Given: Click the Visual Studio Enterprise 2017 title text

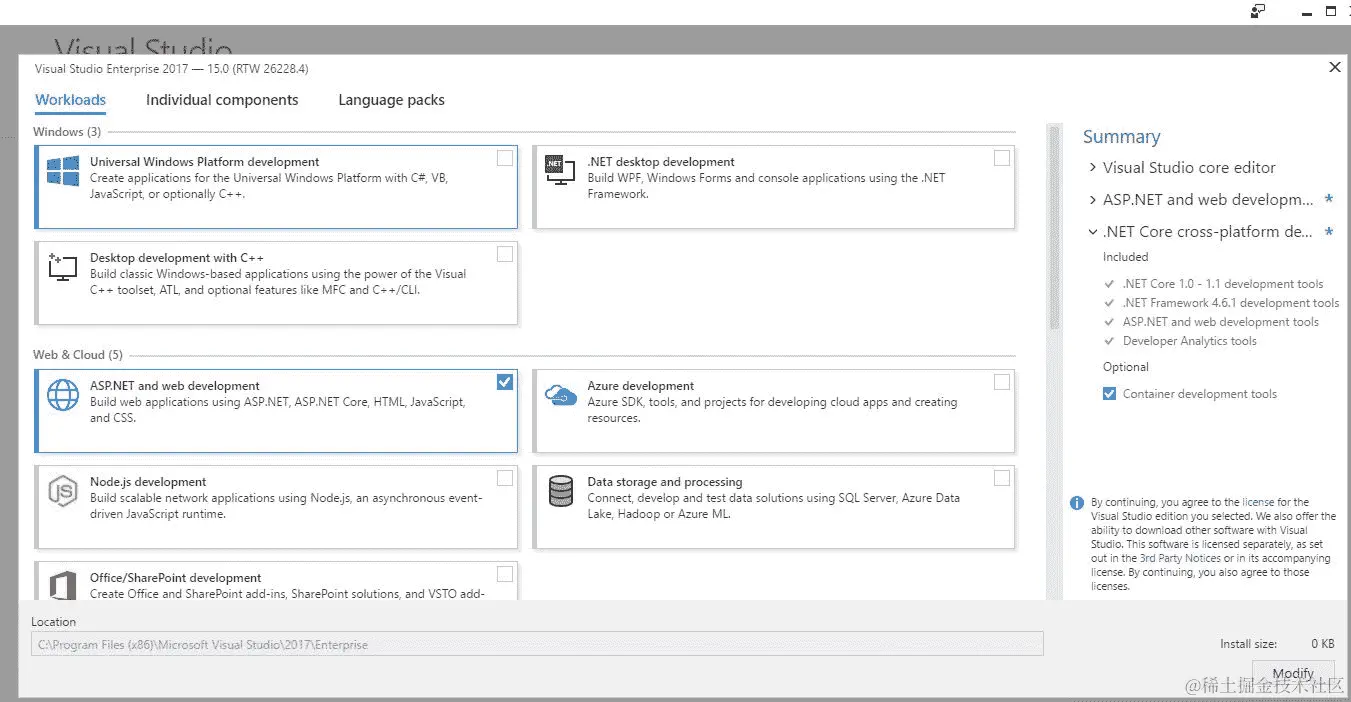Looking at the screenshot, I should (x=171, y=69).
